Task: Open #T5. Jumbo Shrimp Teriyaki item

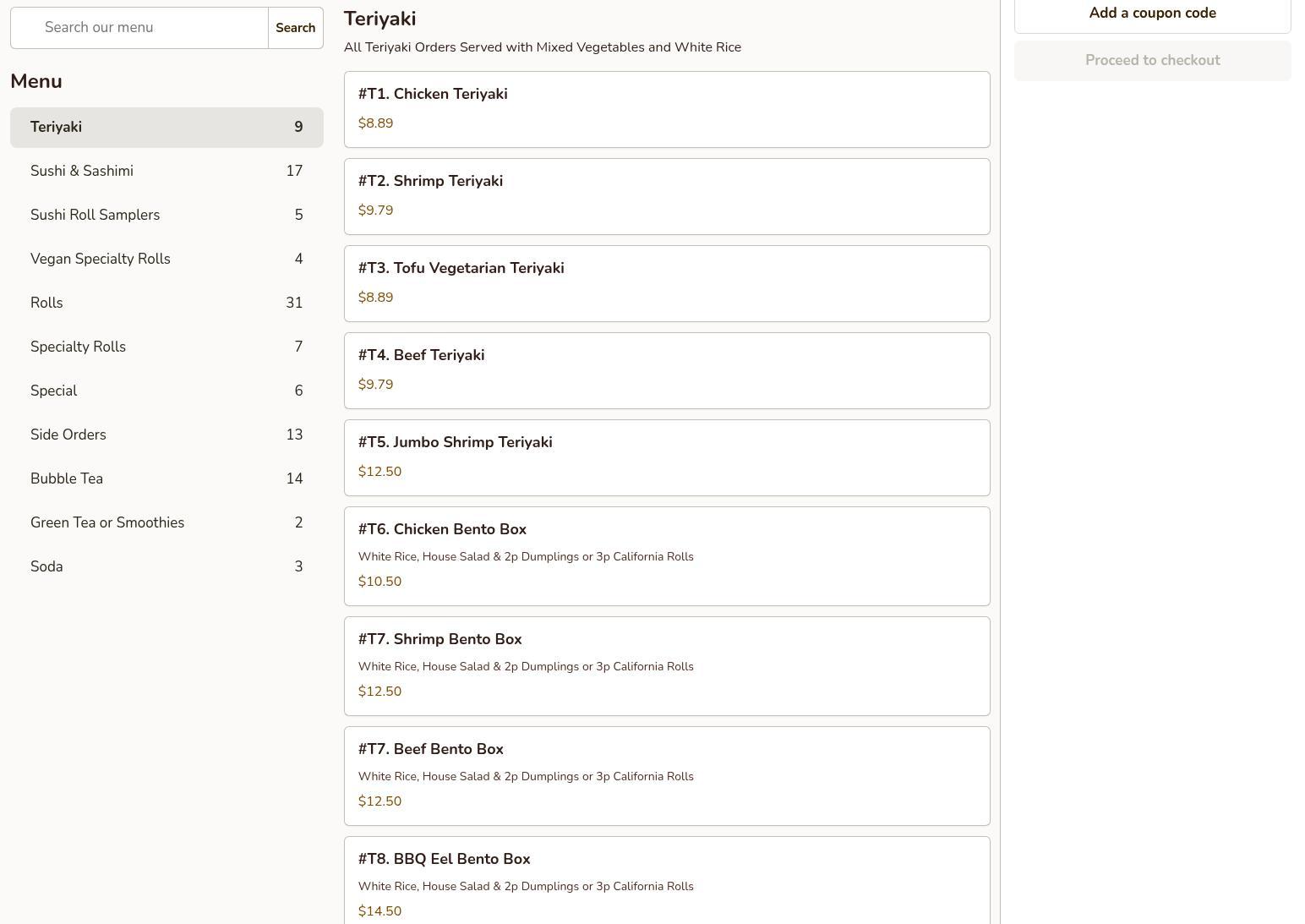Action: coord(667,458)
